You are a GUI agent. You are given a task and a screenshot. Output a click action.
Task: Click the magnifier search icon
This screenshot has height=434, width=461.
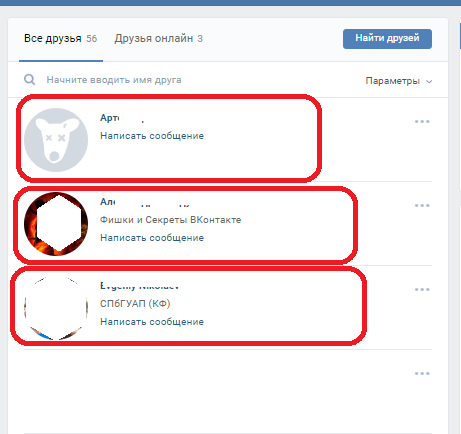pyautogui.click(x=29, y=80)
